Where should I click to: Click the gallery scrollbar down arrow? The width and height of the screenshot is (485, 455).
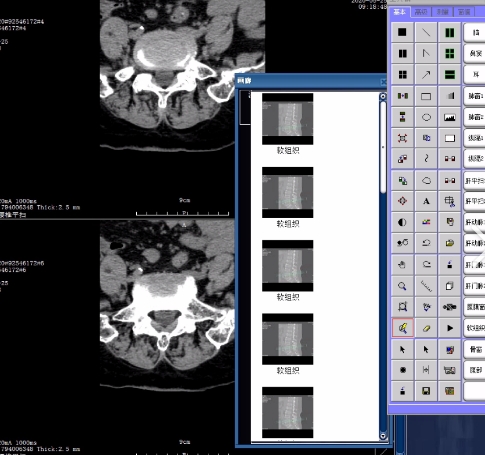383,436
